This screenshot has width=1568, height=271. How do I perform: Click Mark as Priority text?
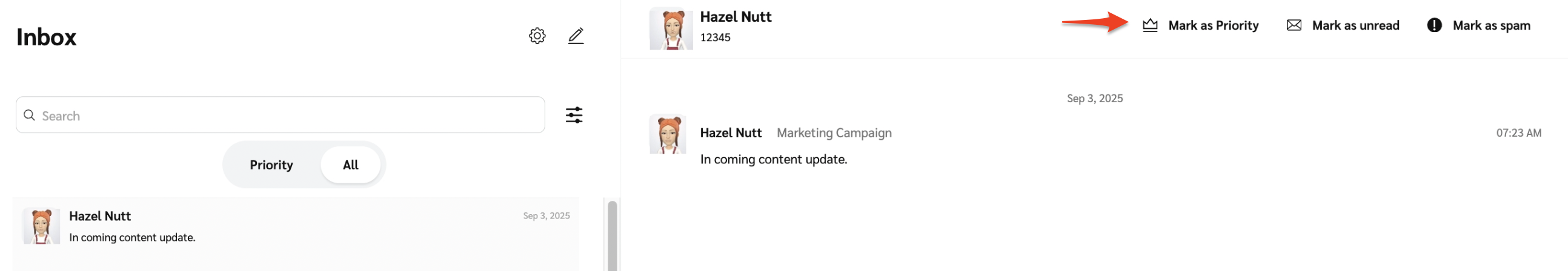[x=1213, y=25]
